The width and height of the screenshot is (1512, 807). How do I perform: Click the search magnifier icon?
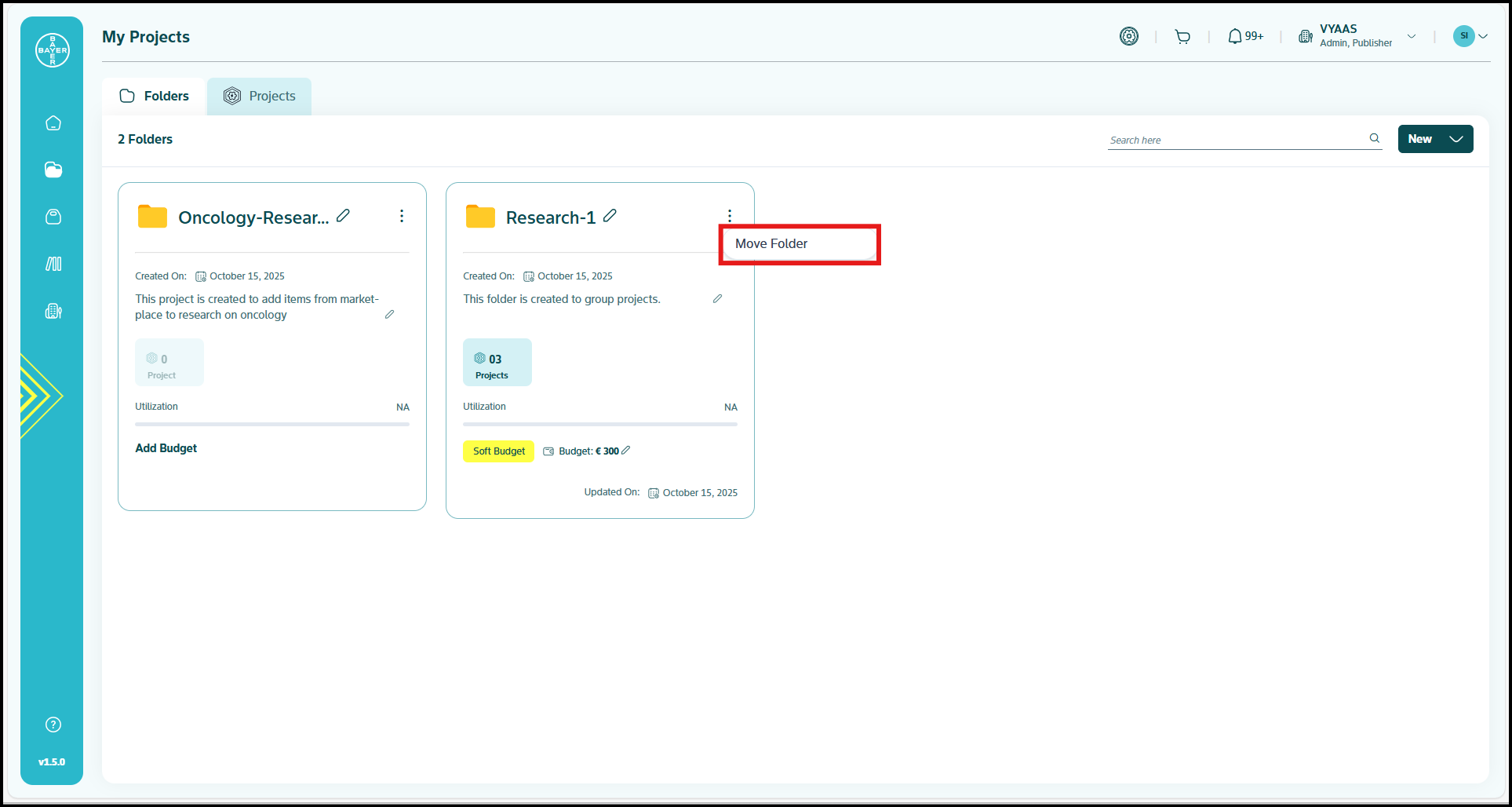click(1374, 138)
